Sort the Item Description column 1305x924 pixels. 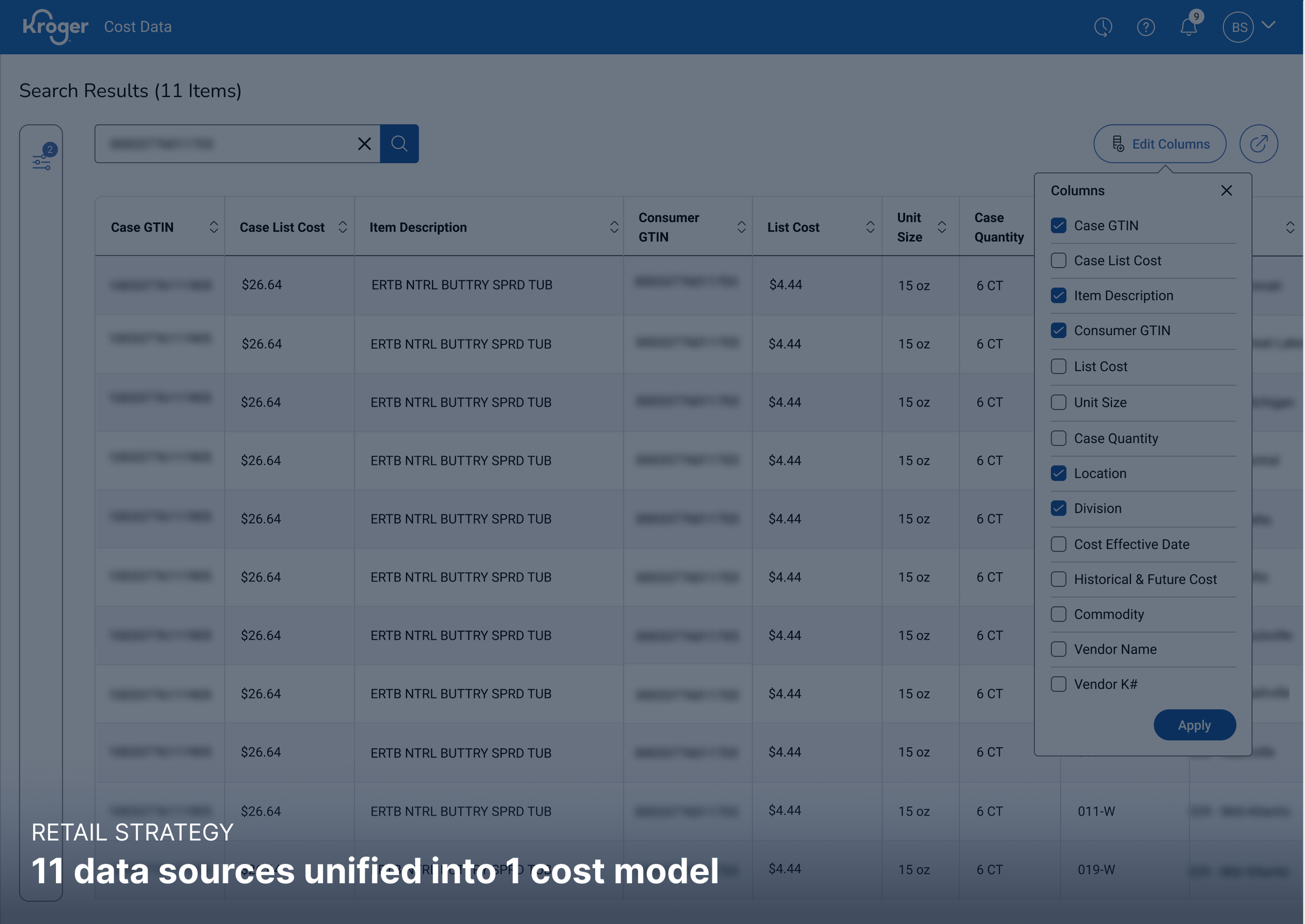click(614, 227)
